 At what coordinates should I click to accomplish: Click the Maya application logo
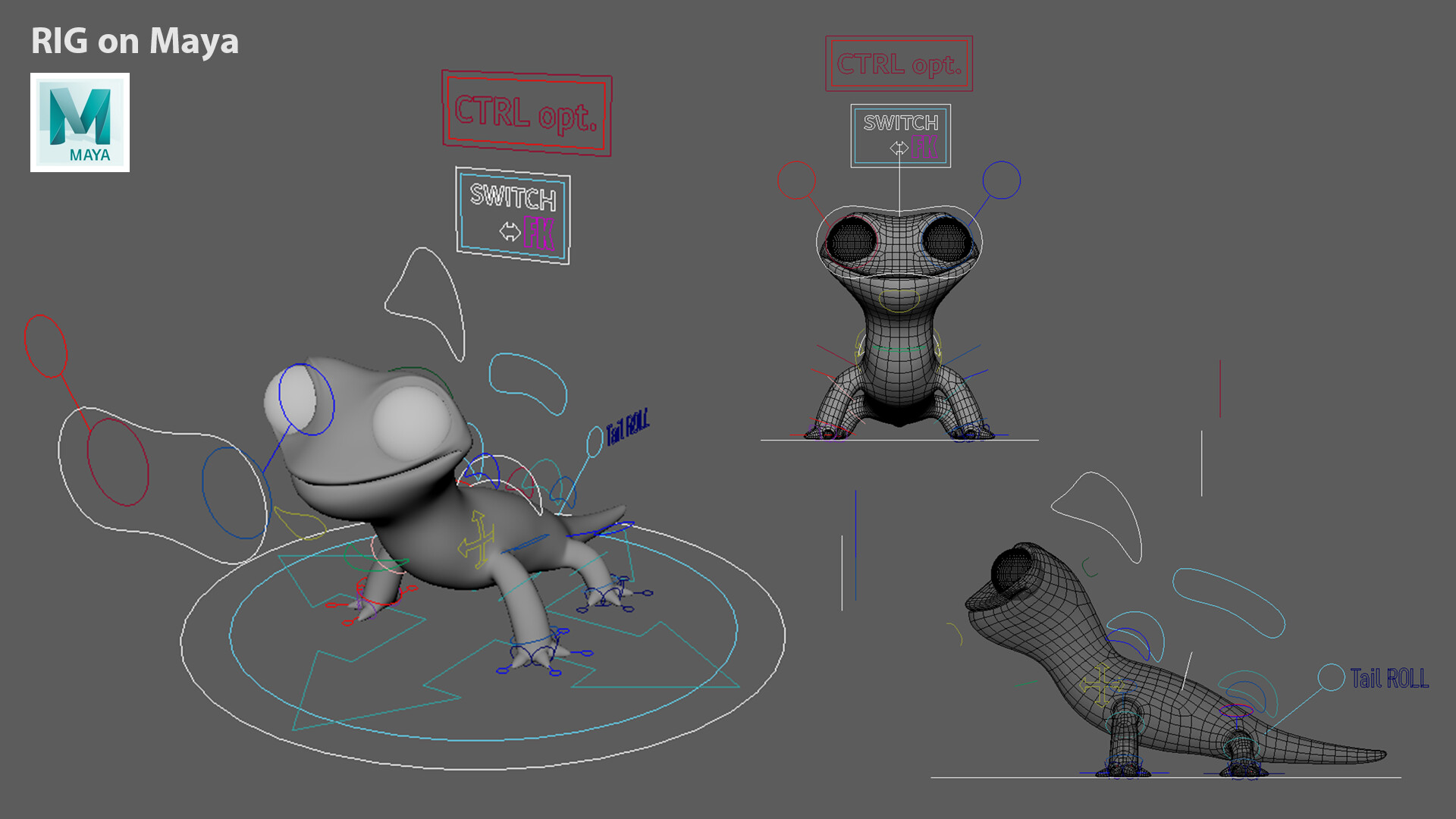pyautogui.click(x=80, y=118)
